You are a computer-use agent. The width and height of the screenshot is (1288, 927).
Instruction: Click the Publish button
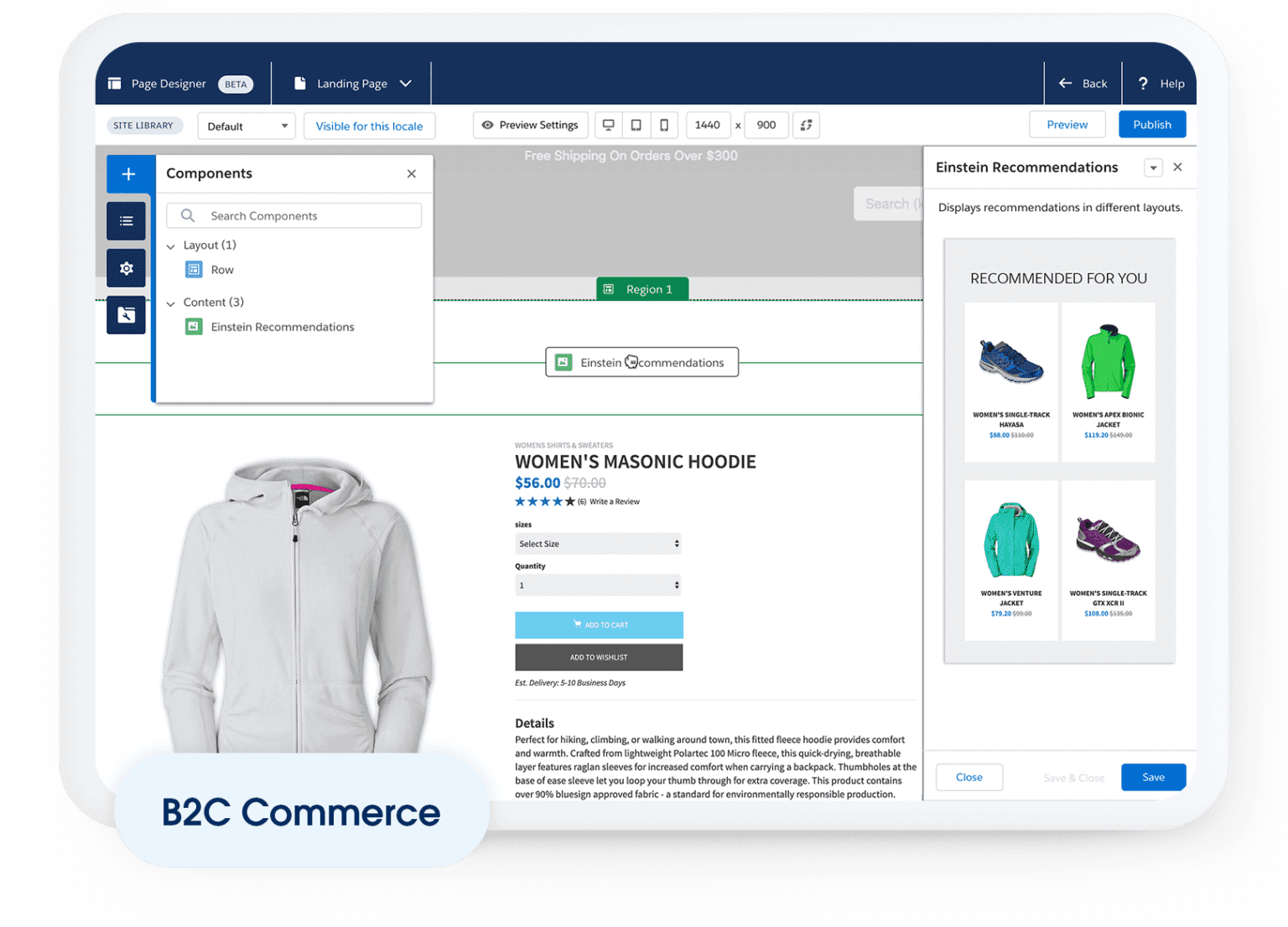pyautogui.click(x=1152, y=124)
